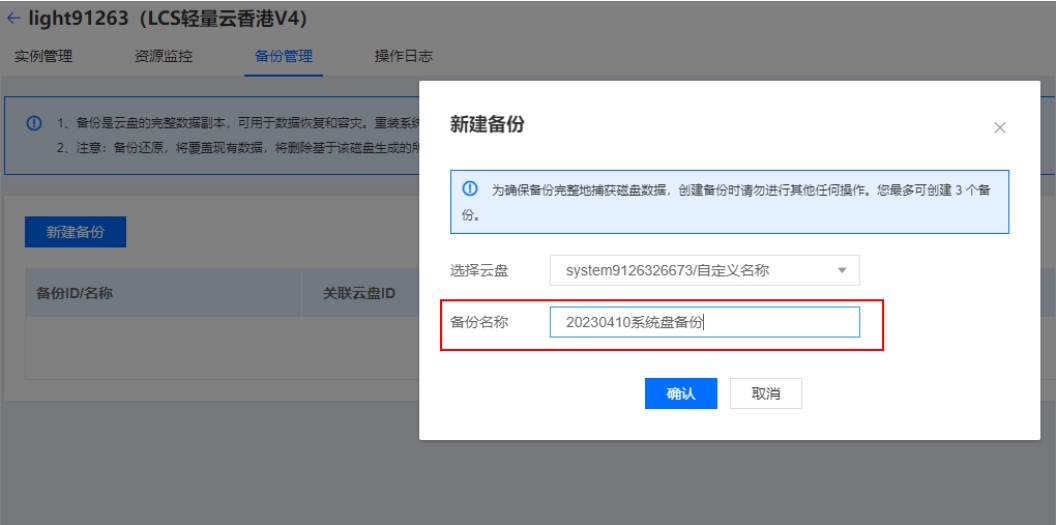This screenshot has width=1056, height=525.
Task: Open the 操作日志 tab
Action: [403, 57]
